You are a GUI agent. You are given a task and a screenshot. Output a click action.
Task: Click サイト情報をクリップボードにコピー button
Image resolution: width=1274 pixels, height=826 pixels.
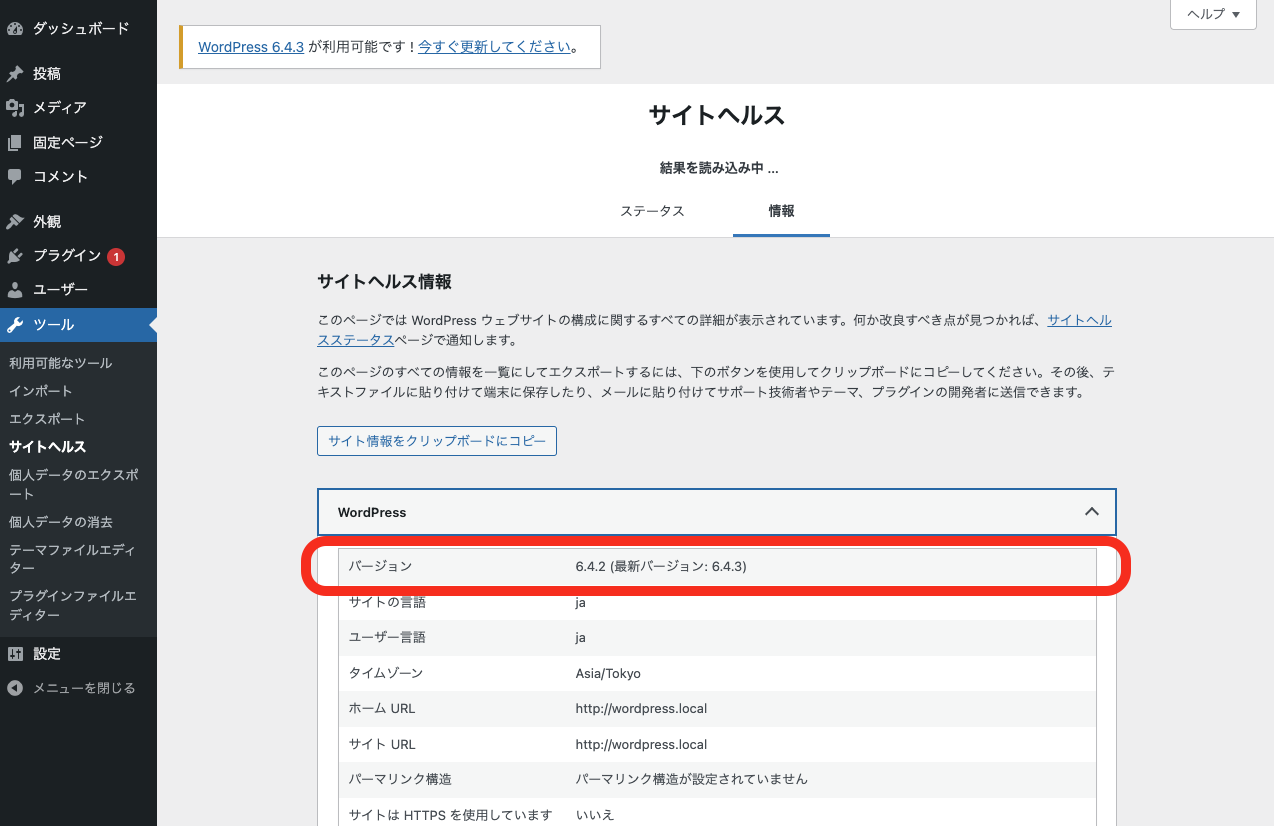click(x=437, y=441)
